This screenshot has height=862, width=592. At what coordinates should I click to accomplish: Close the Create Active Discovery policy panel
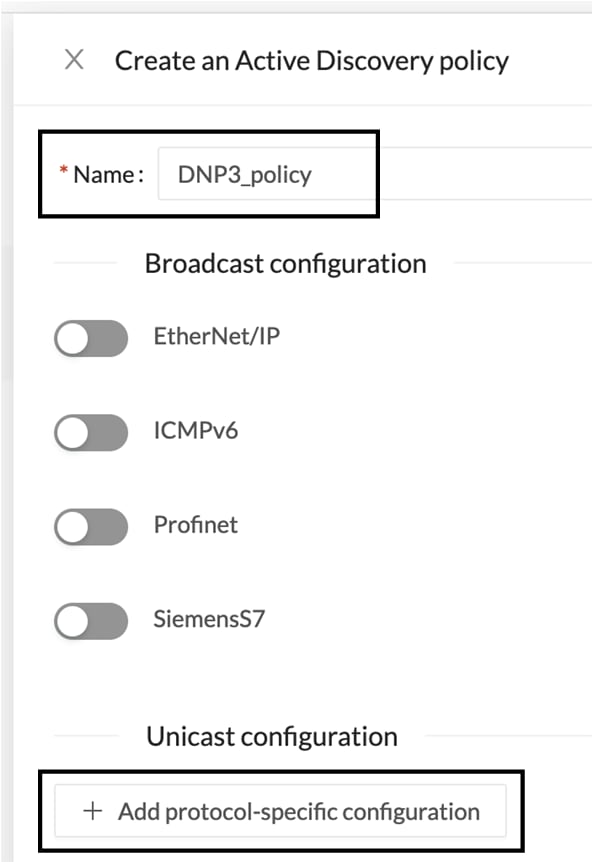pyautogui.click(x=74, y=59)
